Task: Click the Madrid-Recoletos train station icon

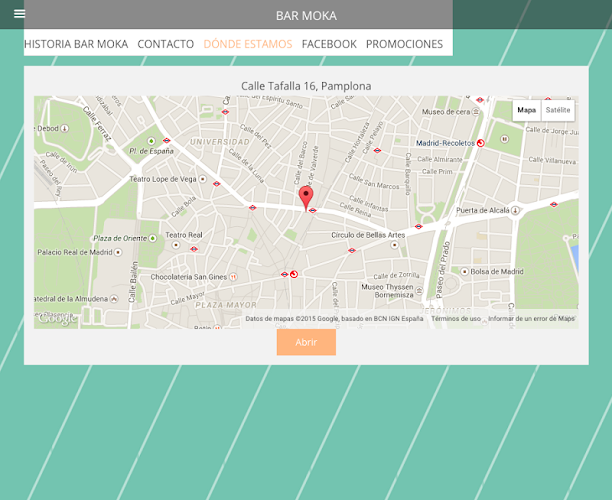Action: [481, 143]
